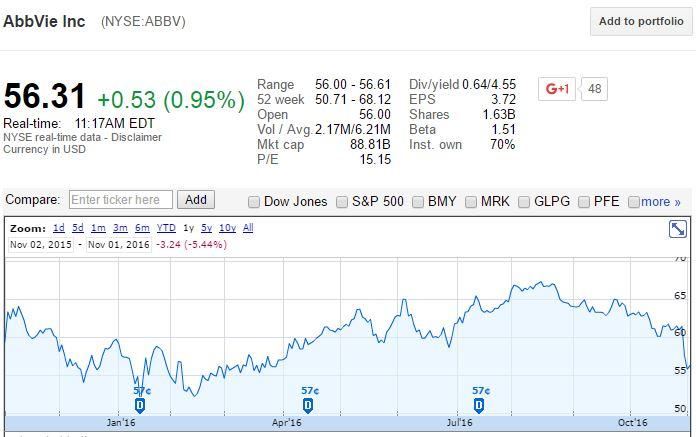This screenshot has height=437, width=696.
Task: Switch chart zoom to YTD
Action: (166, 228)
